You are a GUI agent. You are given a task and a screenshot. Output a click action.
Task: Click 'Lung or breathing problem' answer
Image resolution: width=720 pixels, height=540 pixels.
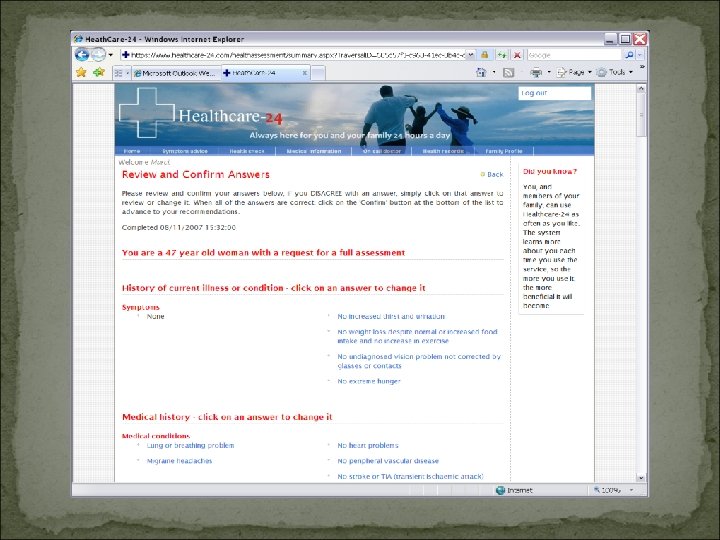point(191,445)
